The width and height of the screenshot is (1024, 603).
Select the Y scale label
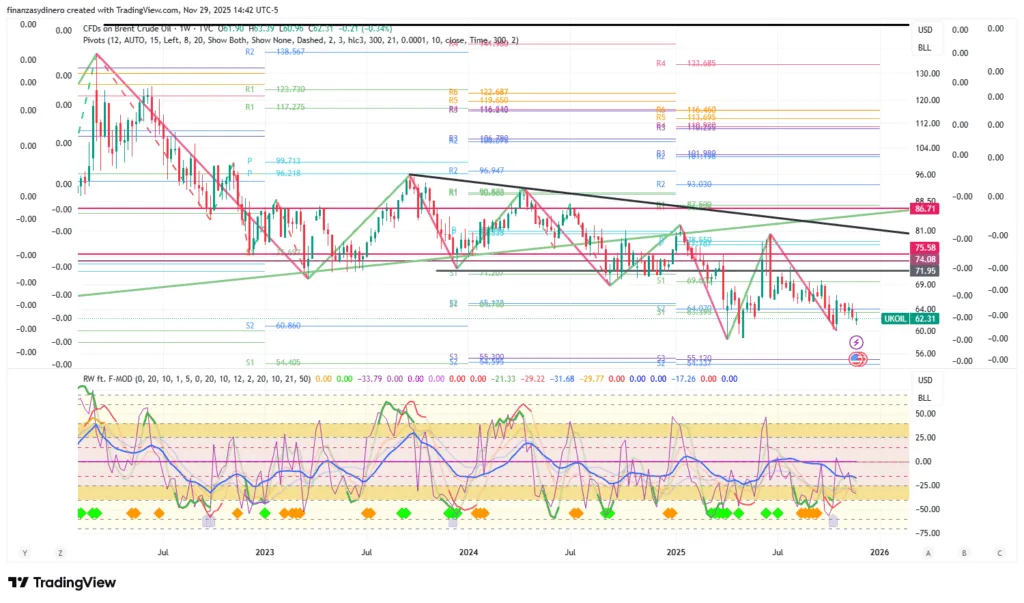(x=25, y=552)
